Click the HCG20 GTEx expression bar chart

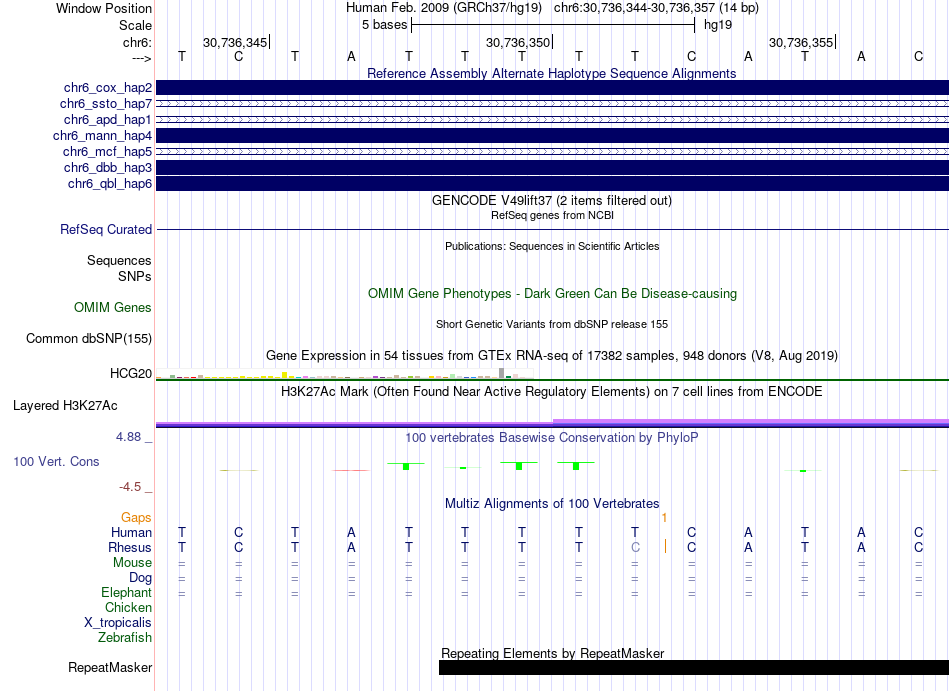(344, 373)
